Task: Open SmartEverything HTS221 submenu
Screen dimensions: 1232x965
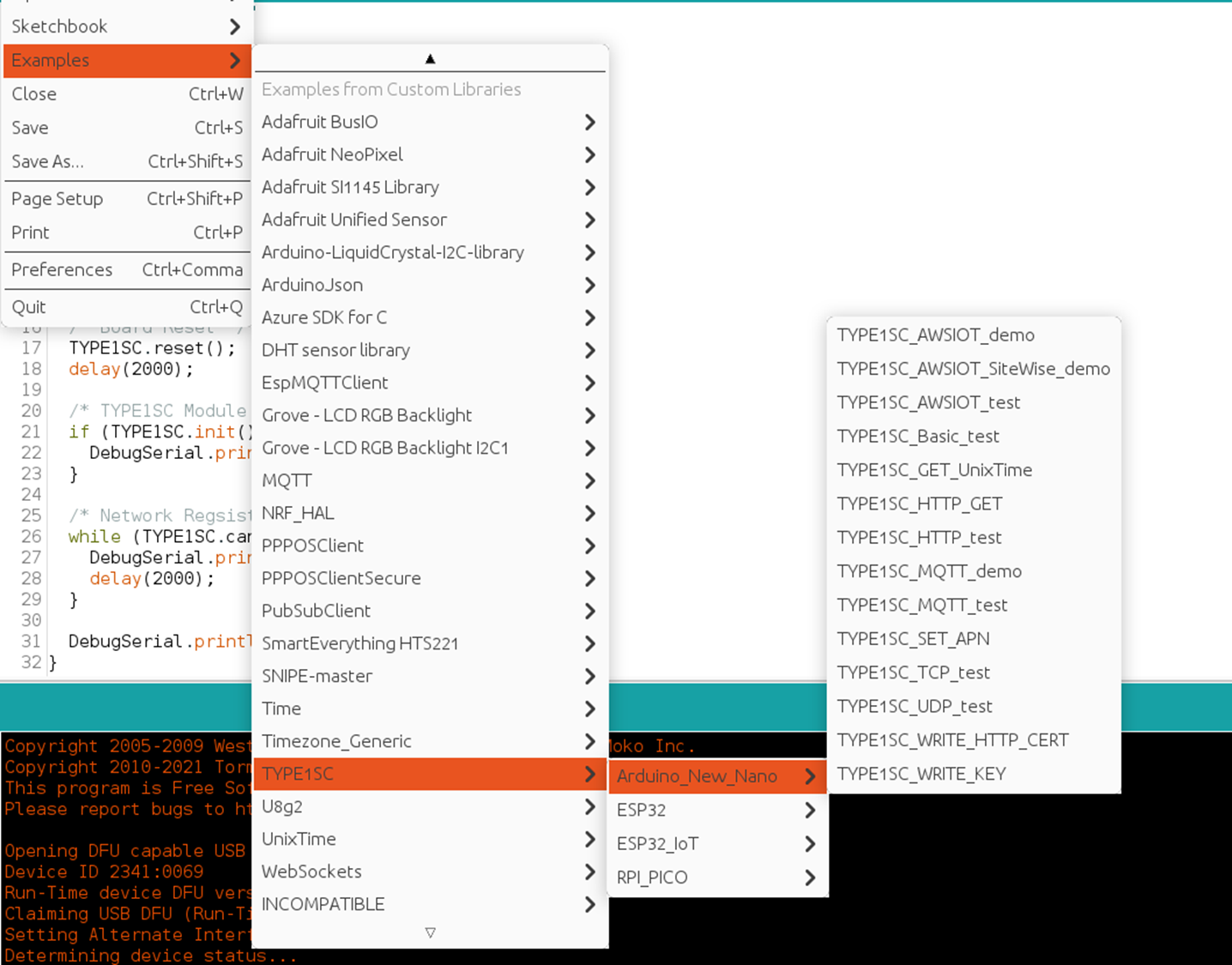Action: (431, 644)
